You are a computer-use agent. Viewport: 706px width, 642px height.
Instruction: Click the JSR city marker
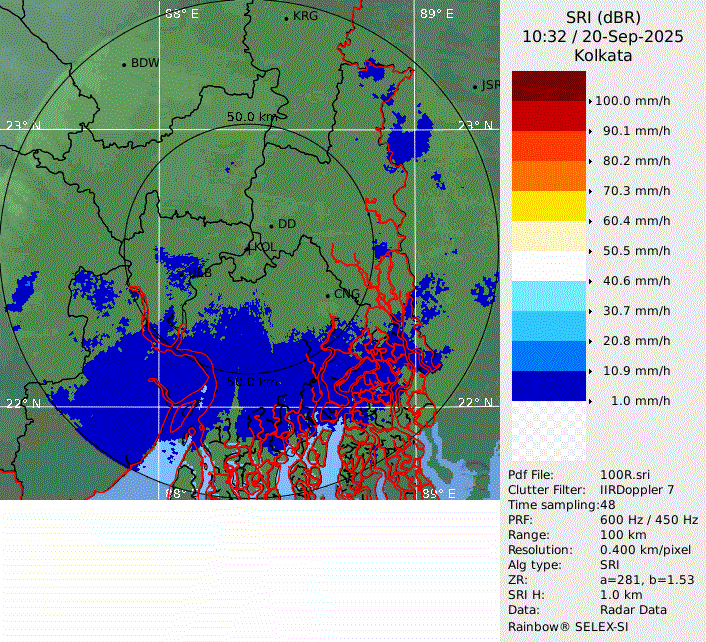pyautogui.click(x=476, y=86)
